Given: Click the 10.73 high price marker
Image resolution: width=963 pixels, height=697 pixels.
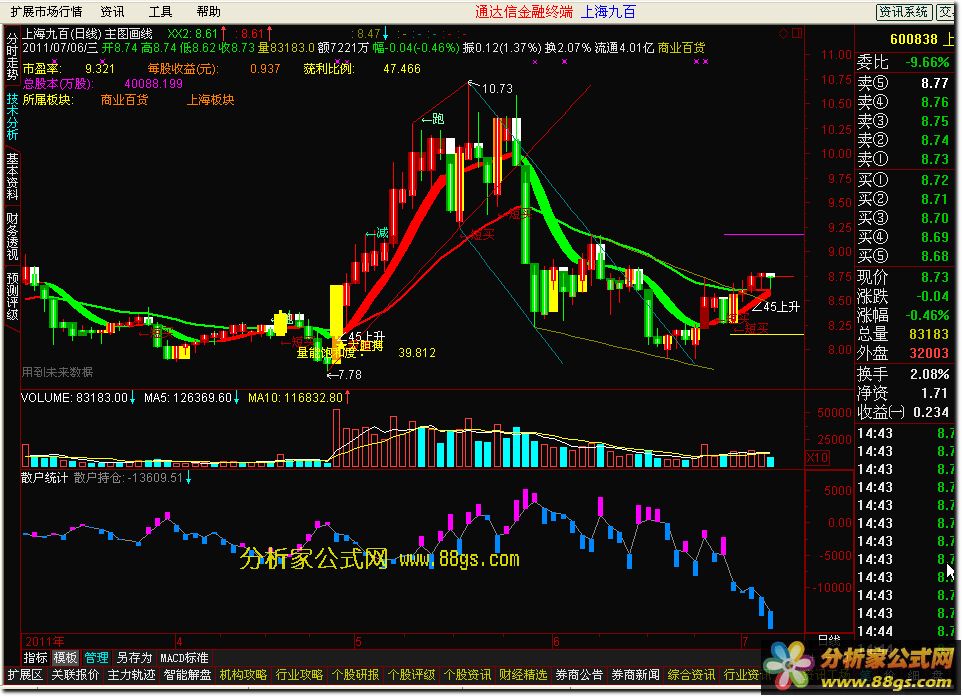Looking at the screenshot, I should [x=497, y=88].
